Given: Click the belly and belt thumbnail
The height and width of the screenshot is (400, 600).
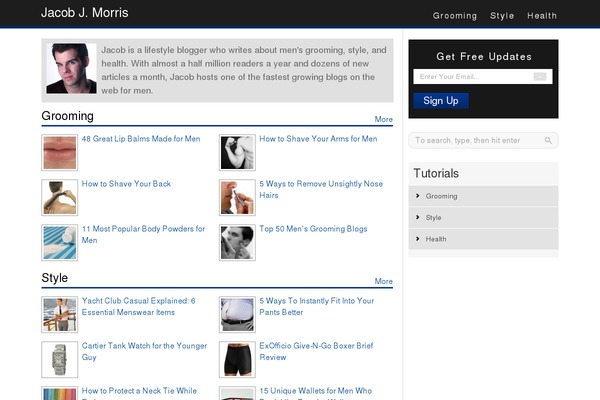Looking at the screenshot, I should pyautogui.click(x=237, y=315).
